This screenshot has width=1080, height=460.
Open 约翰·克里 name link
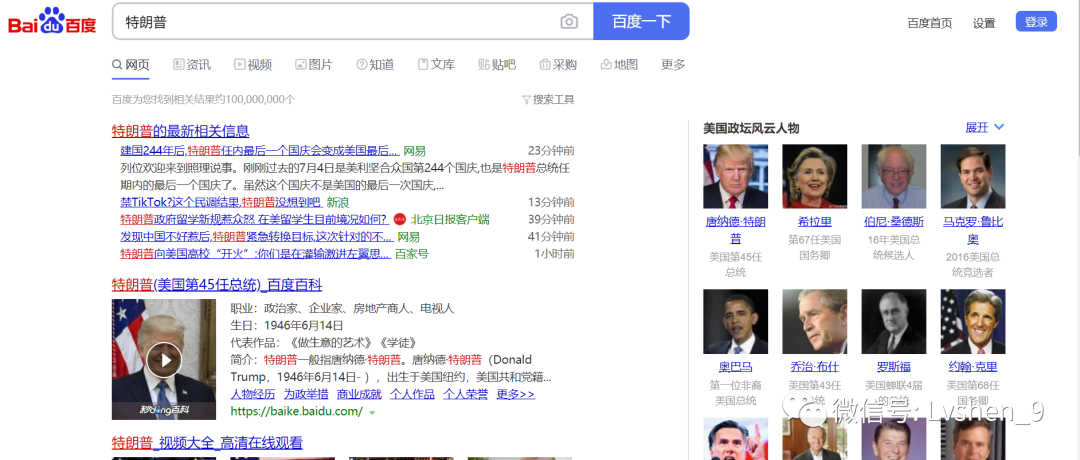coord(973,367)
